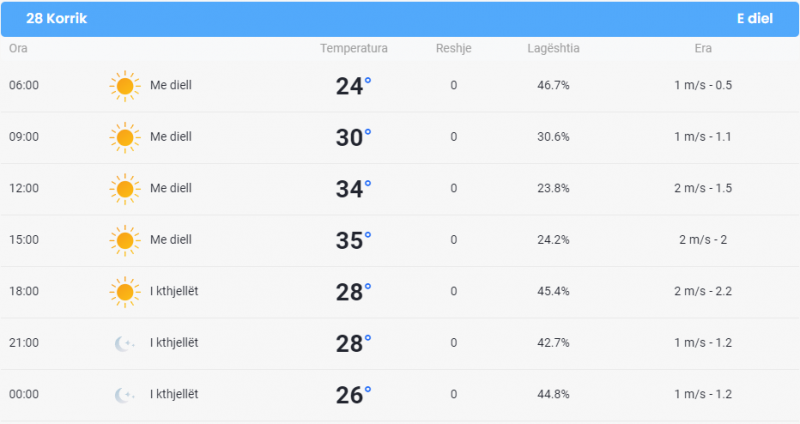Click the sun icon at 12:00
The image size is (800, 424).
(x=125, y=189)
